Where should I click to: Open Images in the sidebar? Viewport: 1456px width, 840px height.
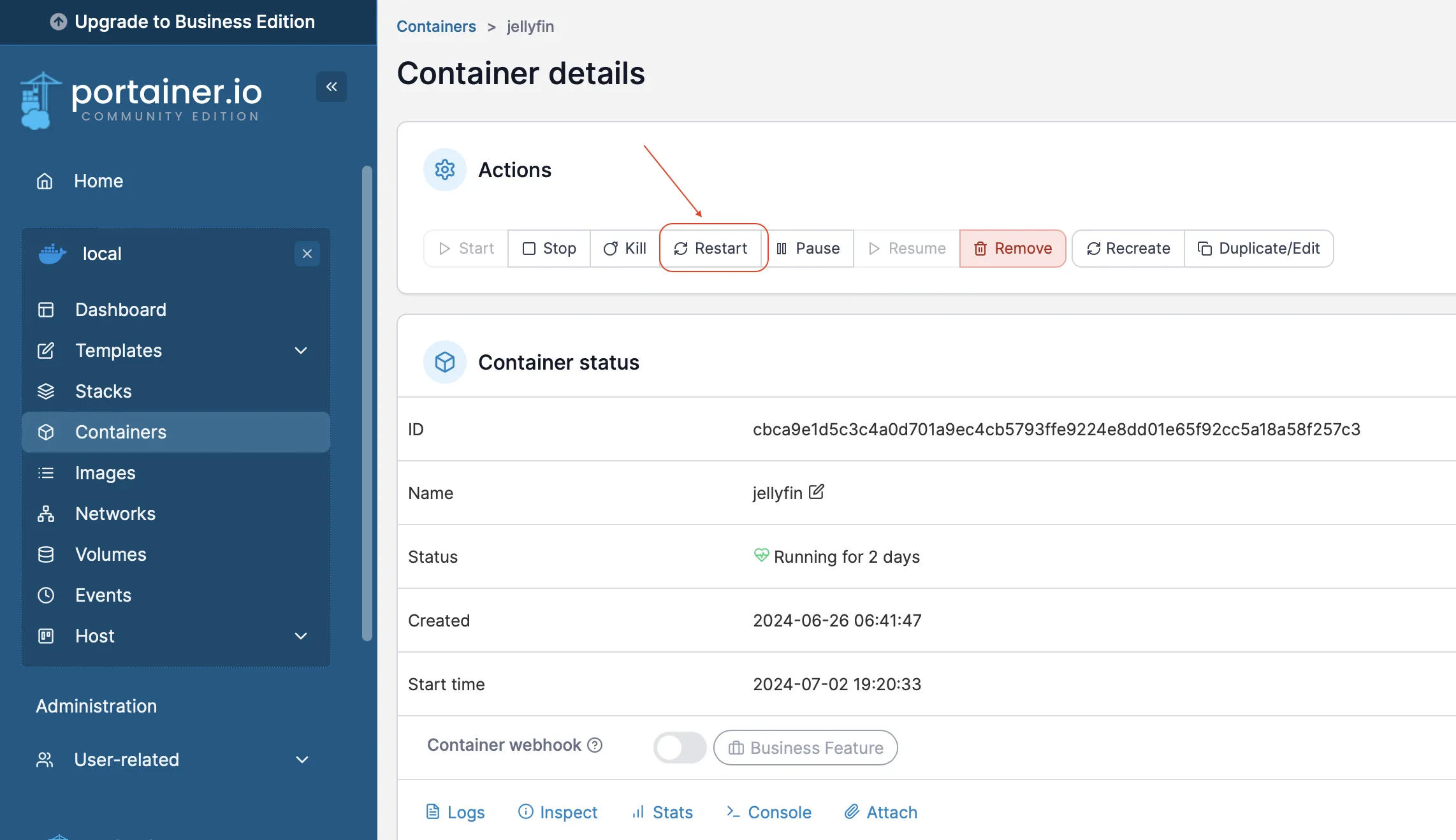click(x=105, y=473)
